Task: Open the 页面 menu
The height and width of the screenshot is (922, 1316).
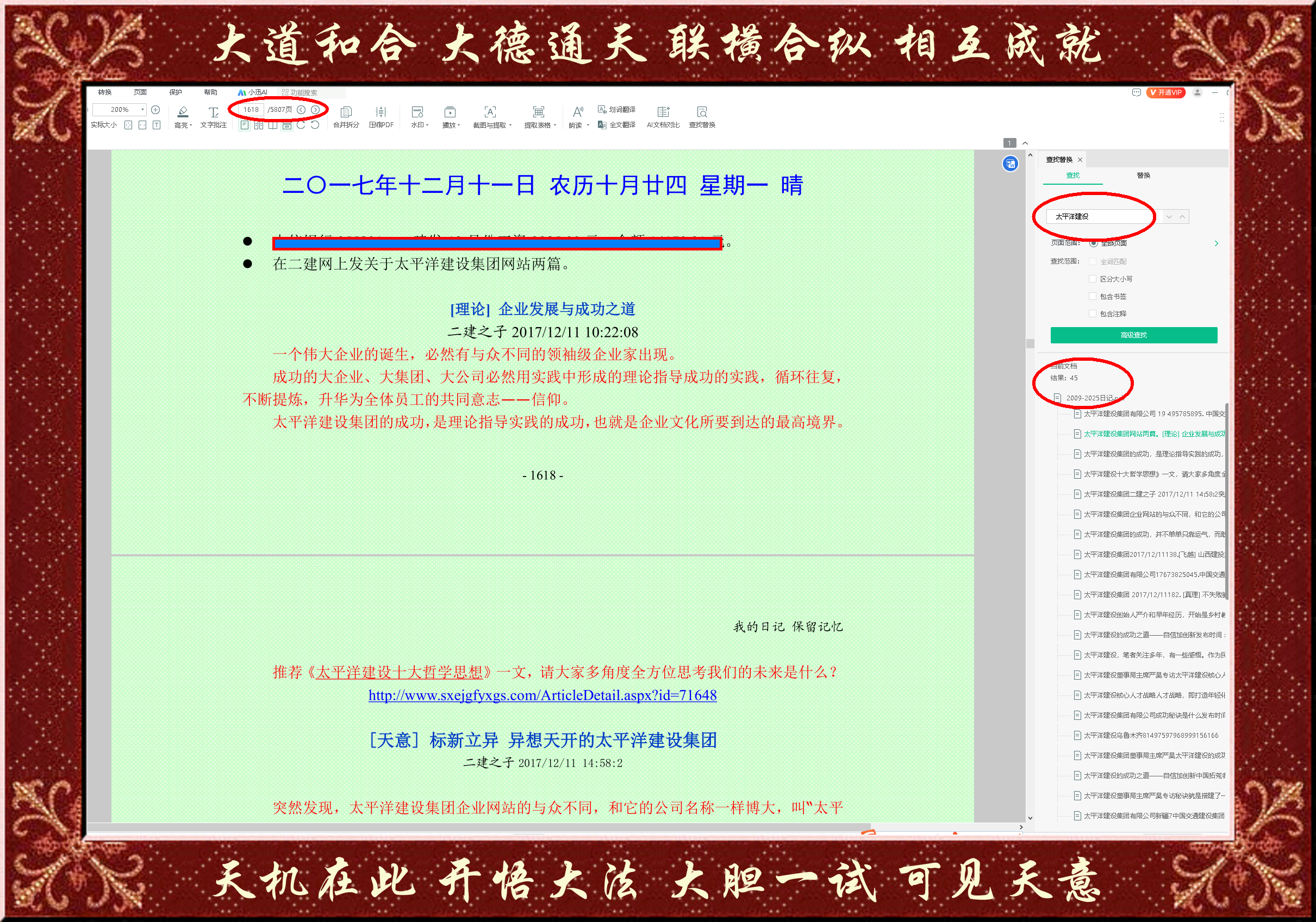Action: point(140,92)
